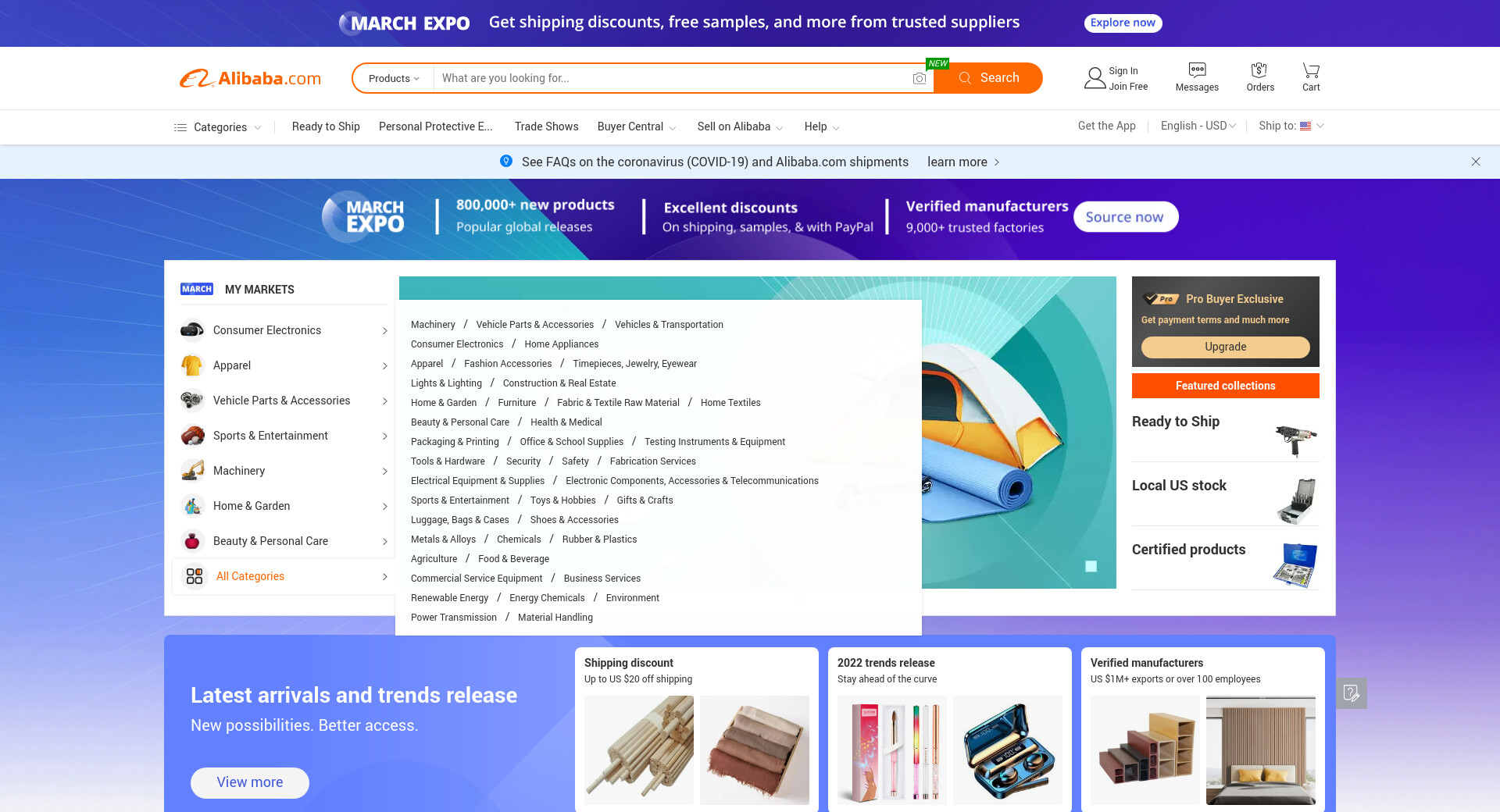1500x812 pixels.
Task: Click wooden dowels Shipping discount thumbnail
Action: tap(639, 750)
